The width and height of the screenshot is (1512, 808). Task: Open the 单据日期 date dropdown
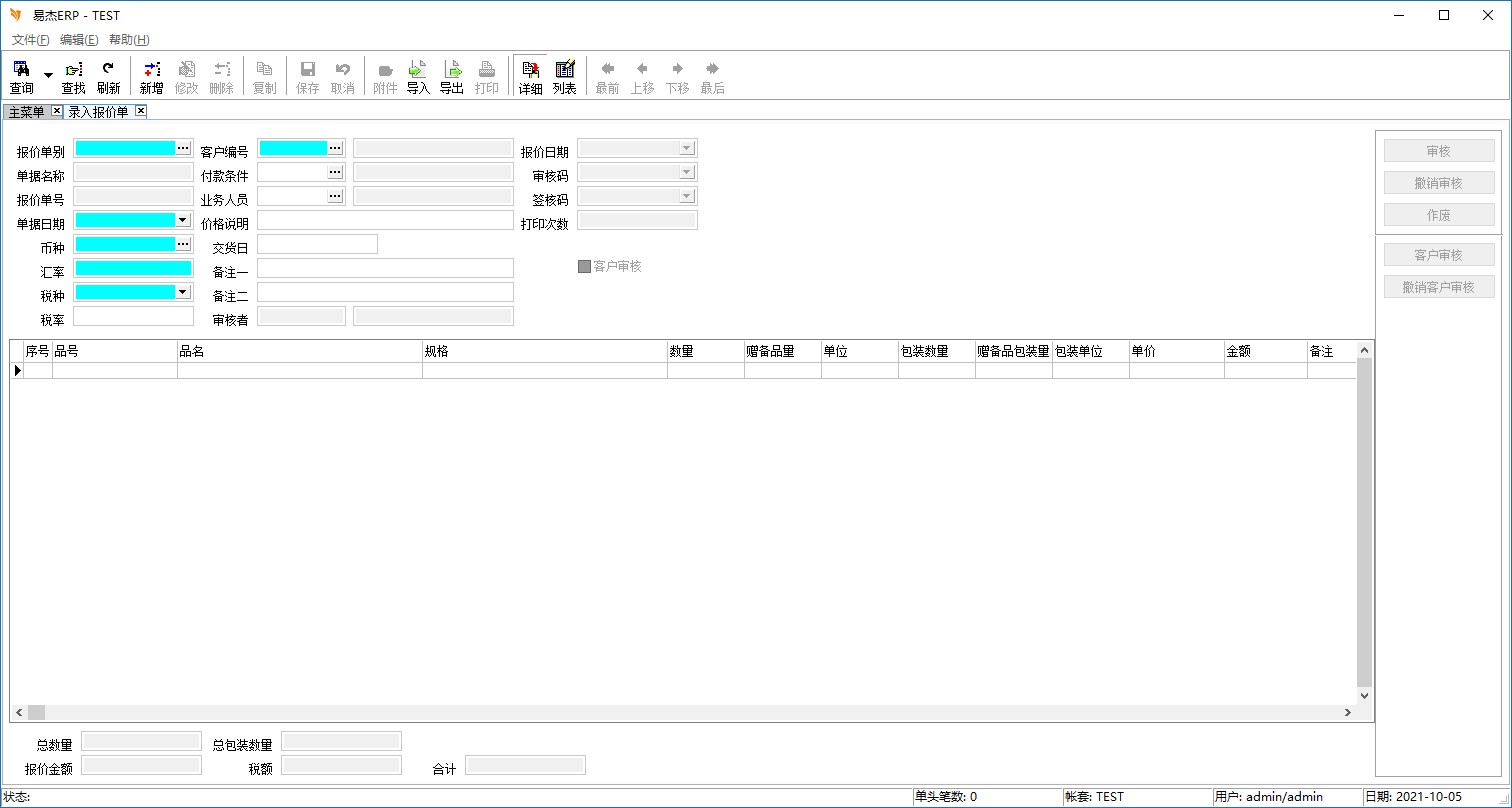(x=183, y=220)
